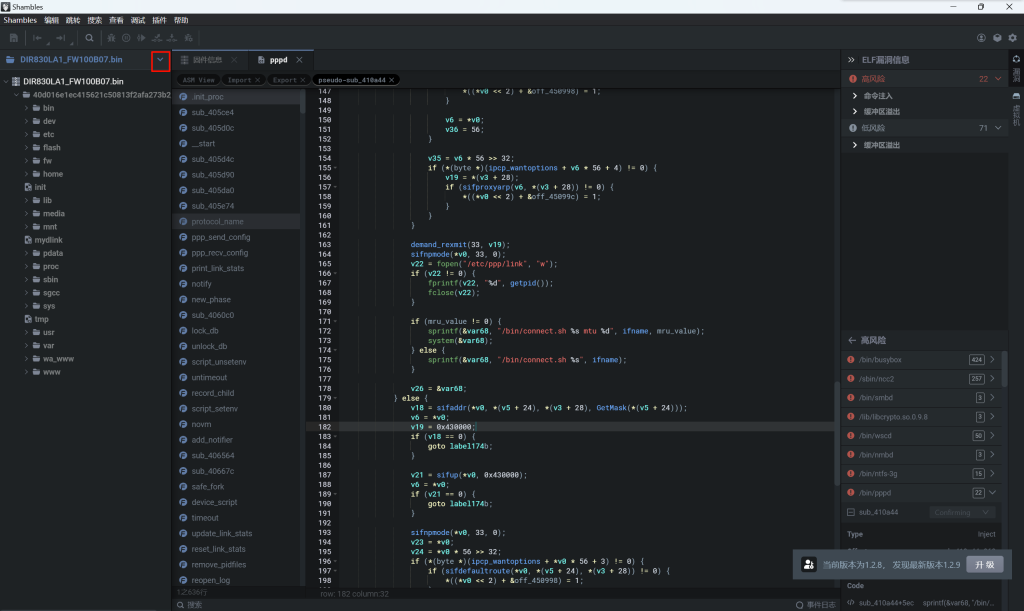Click the cube plugin icon at top right
Screen dimensions: 1024x611
pos(997,38)
